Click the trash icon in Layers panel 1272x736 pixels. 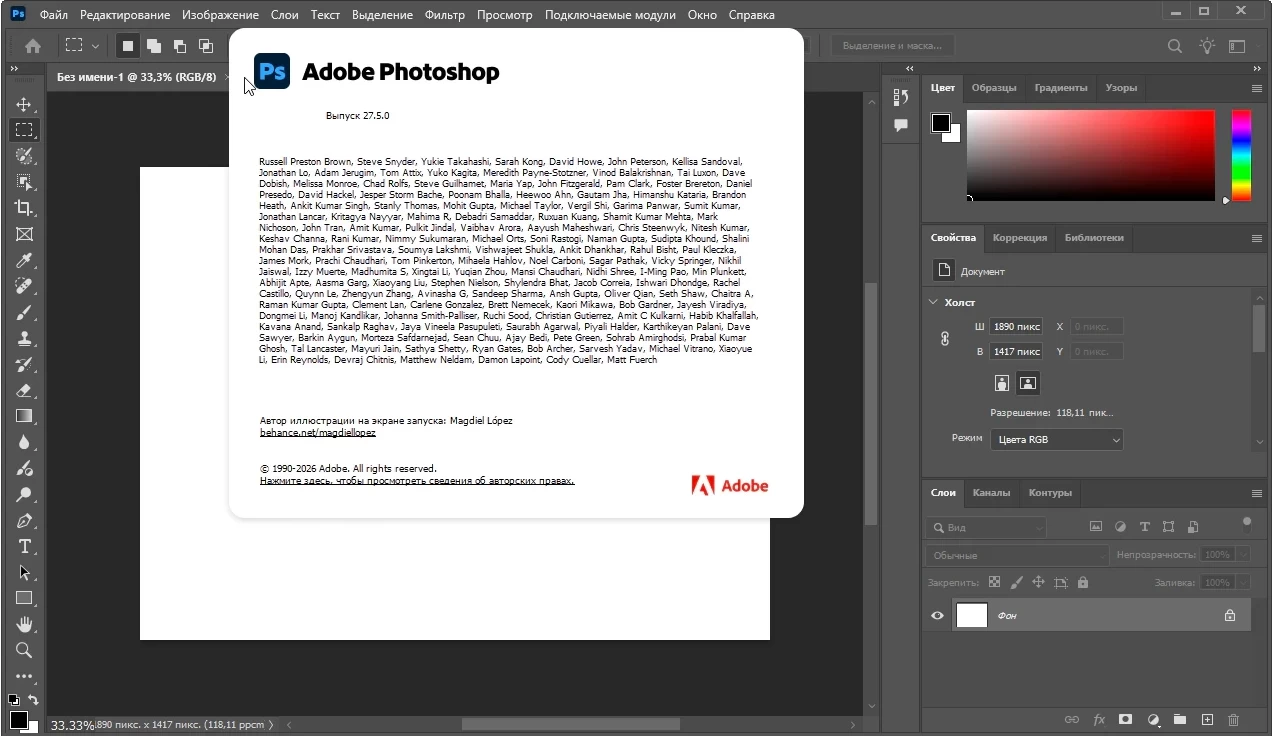pos(1233,719)
